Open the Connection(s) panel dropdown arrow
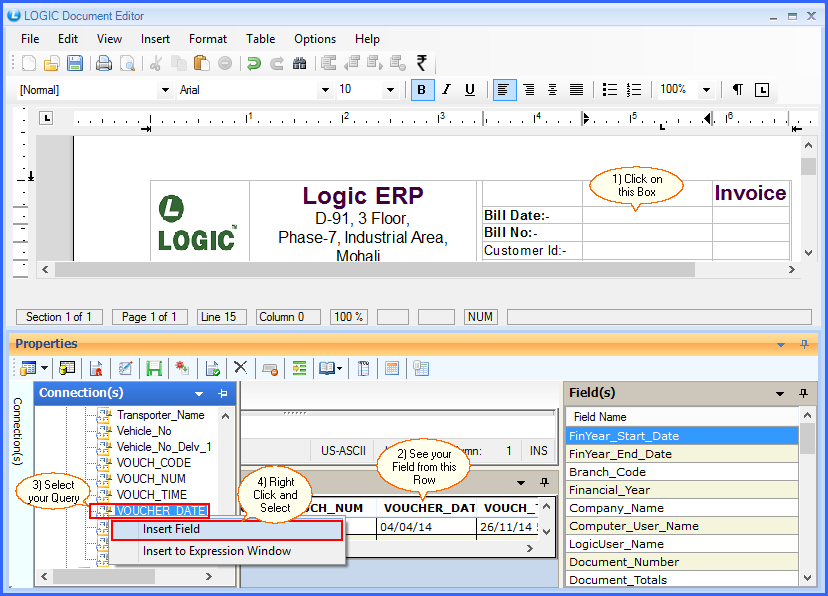Screen dimensions: 828x596 199,394
